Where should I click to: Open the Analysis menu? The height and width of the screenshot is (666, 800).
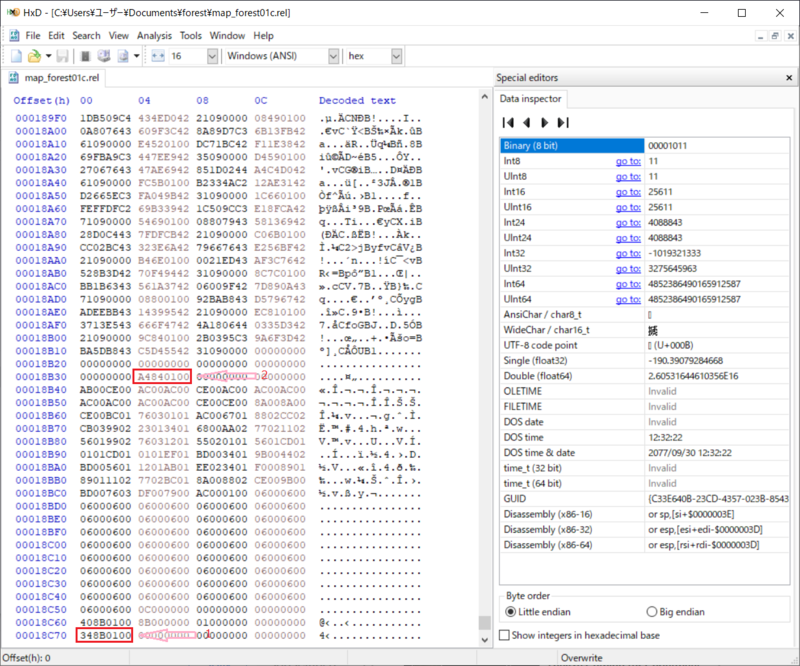[x=154, y=36]
